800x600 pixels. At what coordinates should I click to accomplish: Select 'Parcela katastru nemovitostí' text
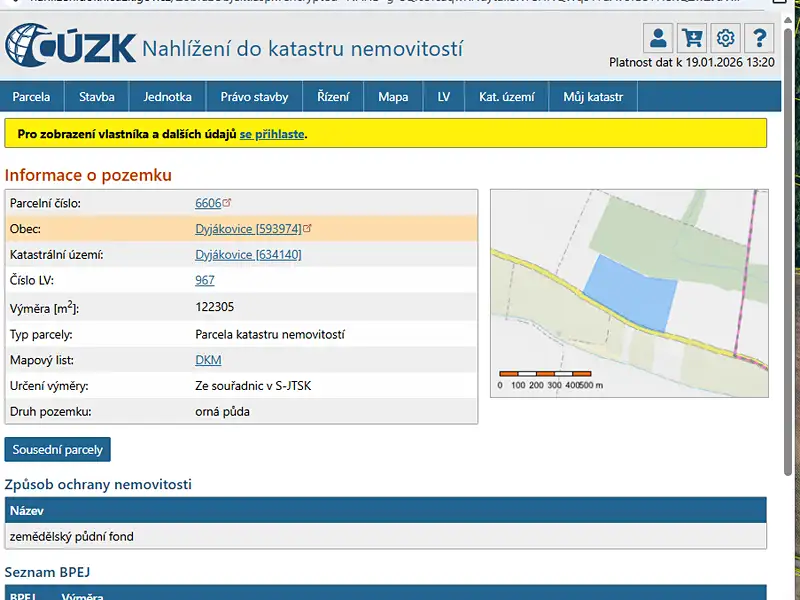[x=270, y=334]
